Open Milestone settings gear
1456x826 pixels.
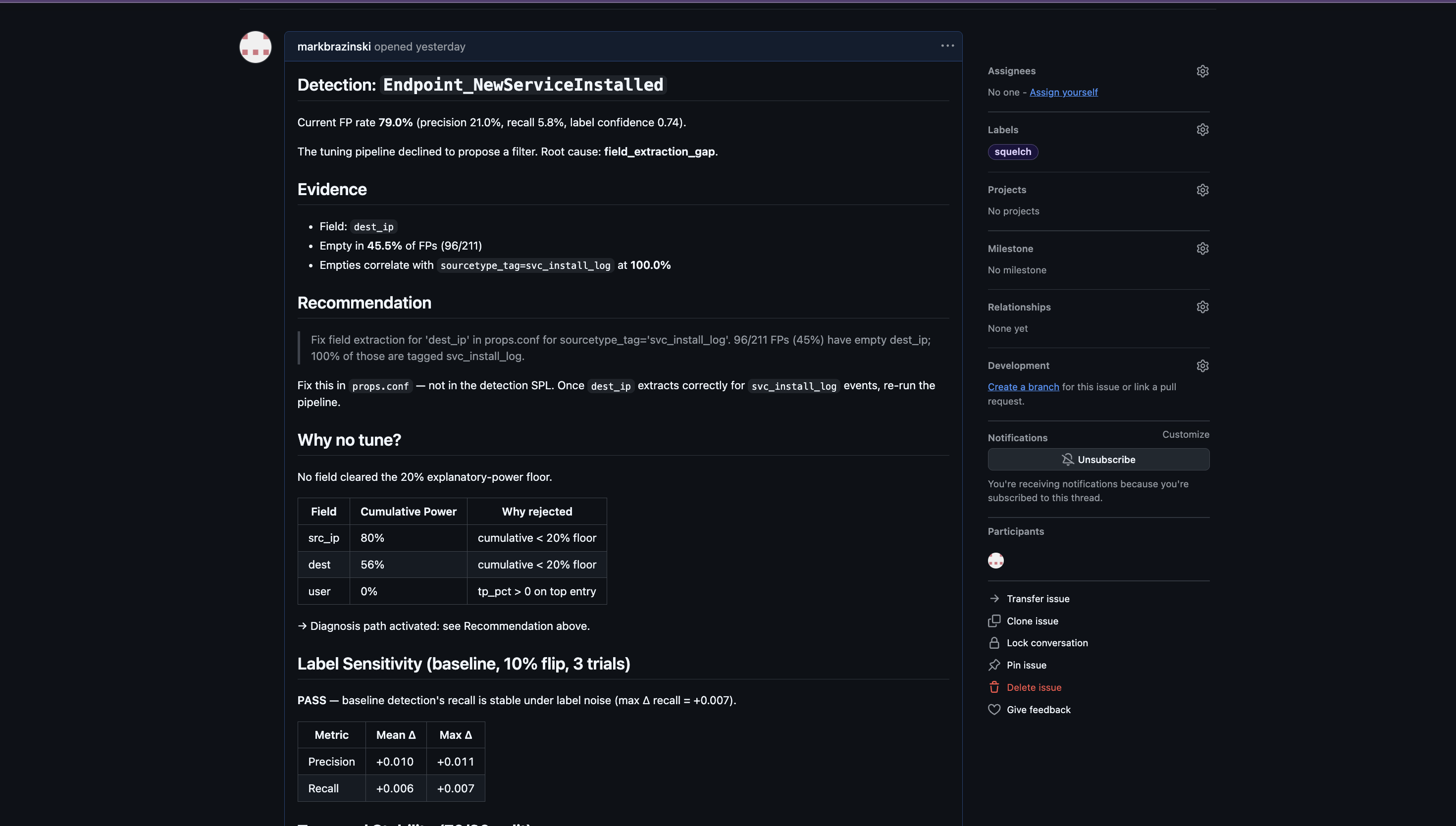(1202, 249)
